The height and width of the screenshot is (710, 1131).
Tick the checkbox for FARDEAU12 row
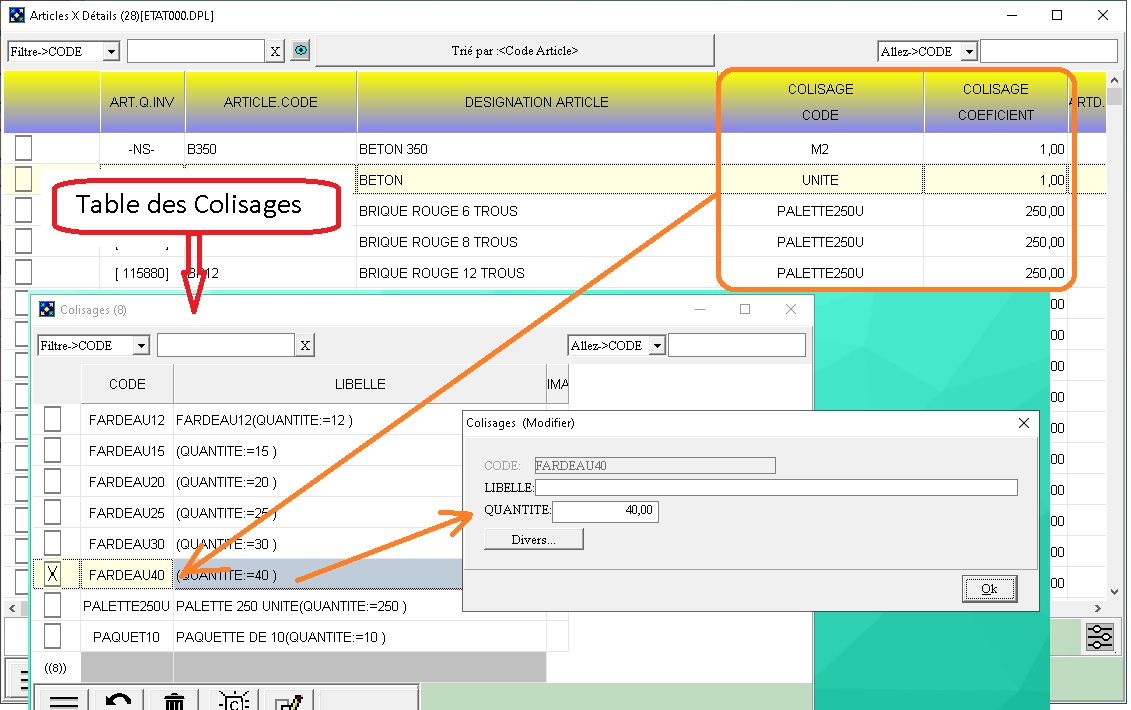point(52,419)
